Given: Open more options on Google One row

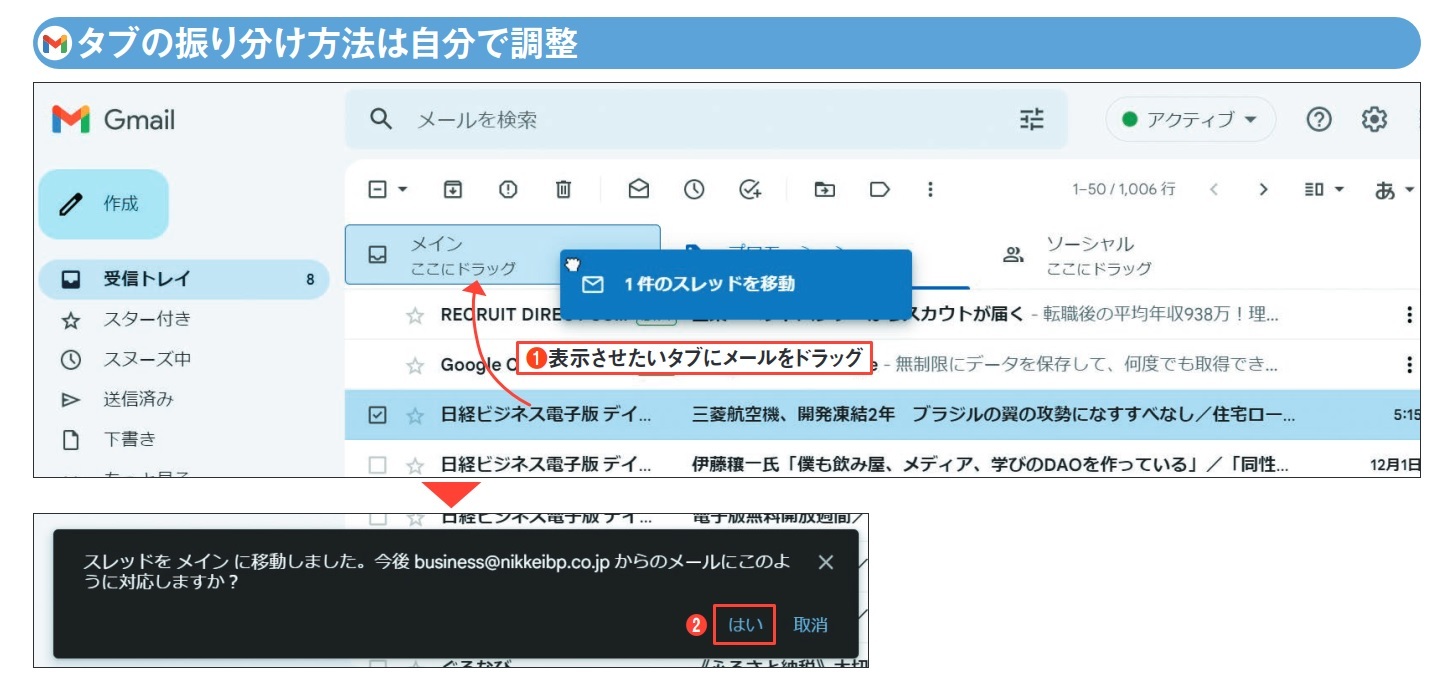Looking at the screenshot, I should pyautogui.click(x=1409, y=365).
